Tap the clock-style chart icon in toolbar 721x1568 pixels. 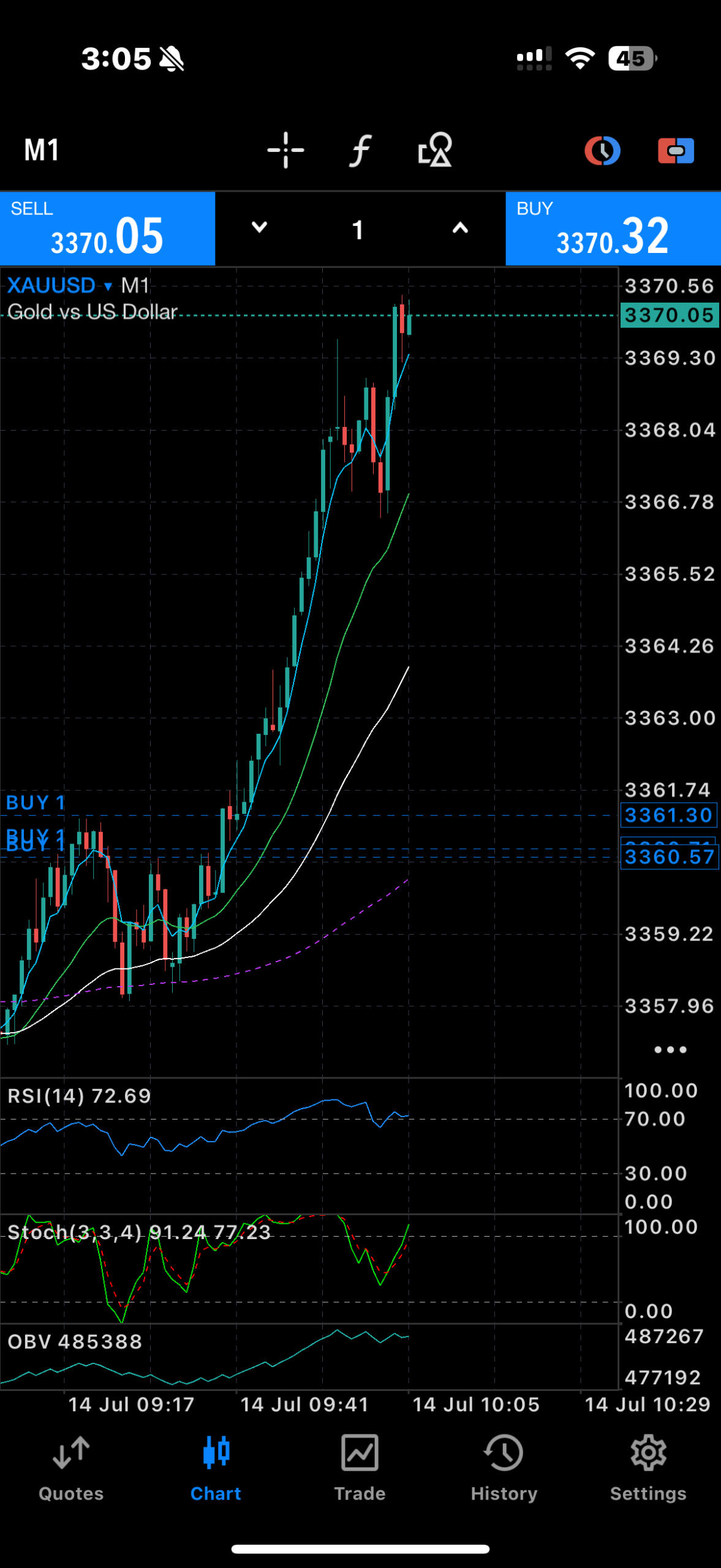(602, 151)
